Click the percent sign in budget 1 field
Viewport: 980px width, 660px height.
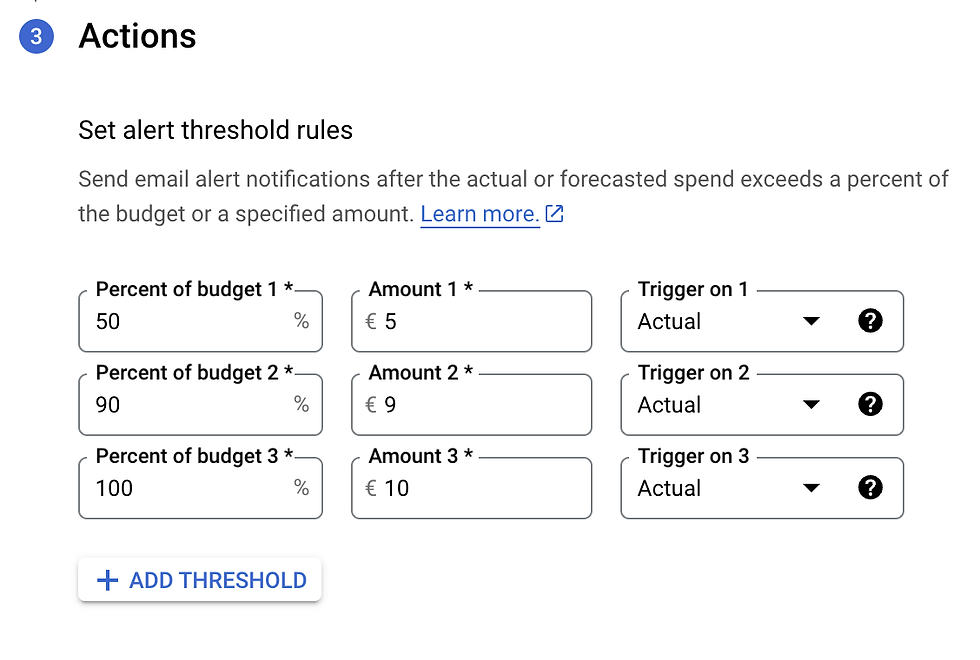[301, 322]
